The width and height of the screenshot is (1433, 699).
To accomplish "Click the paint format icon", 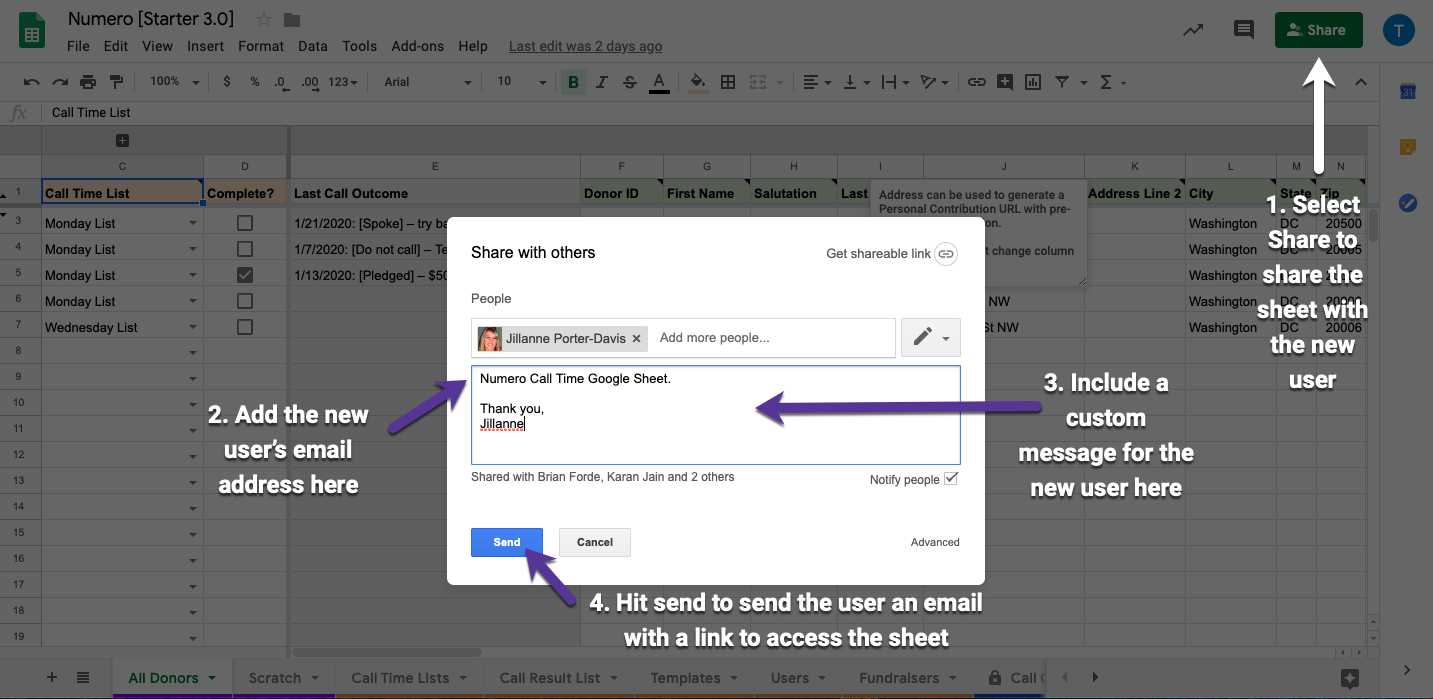I will (116, 82).
